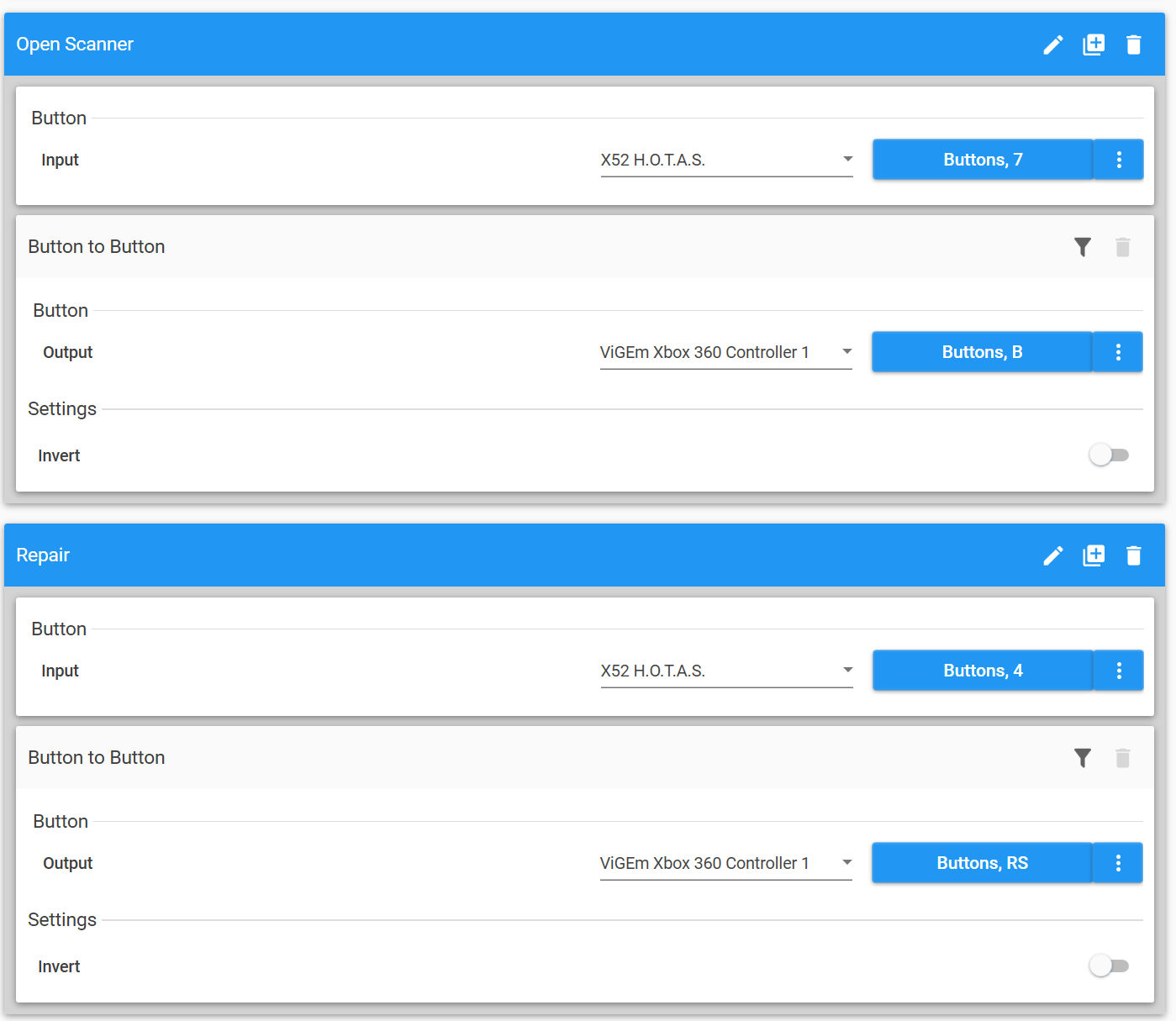Select the Repair header title
The image size is (1176, 1021).
43,555
